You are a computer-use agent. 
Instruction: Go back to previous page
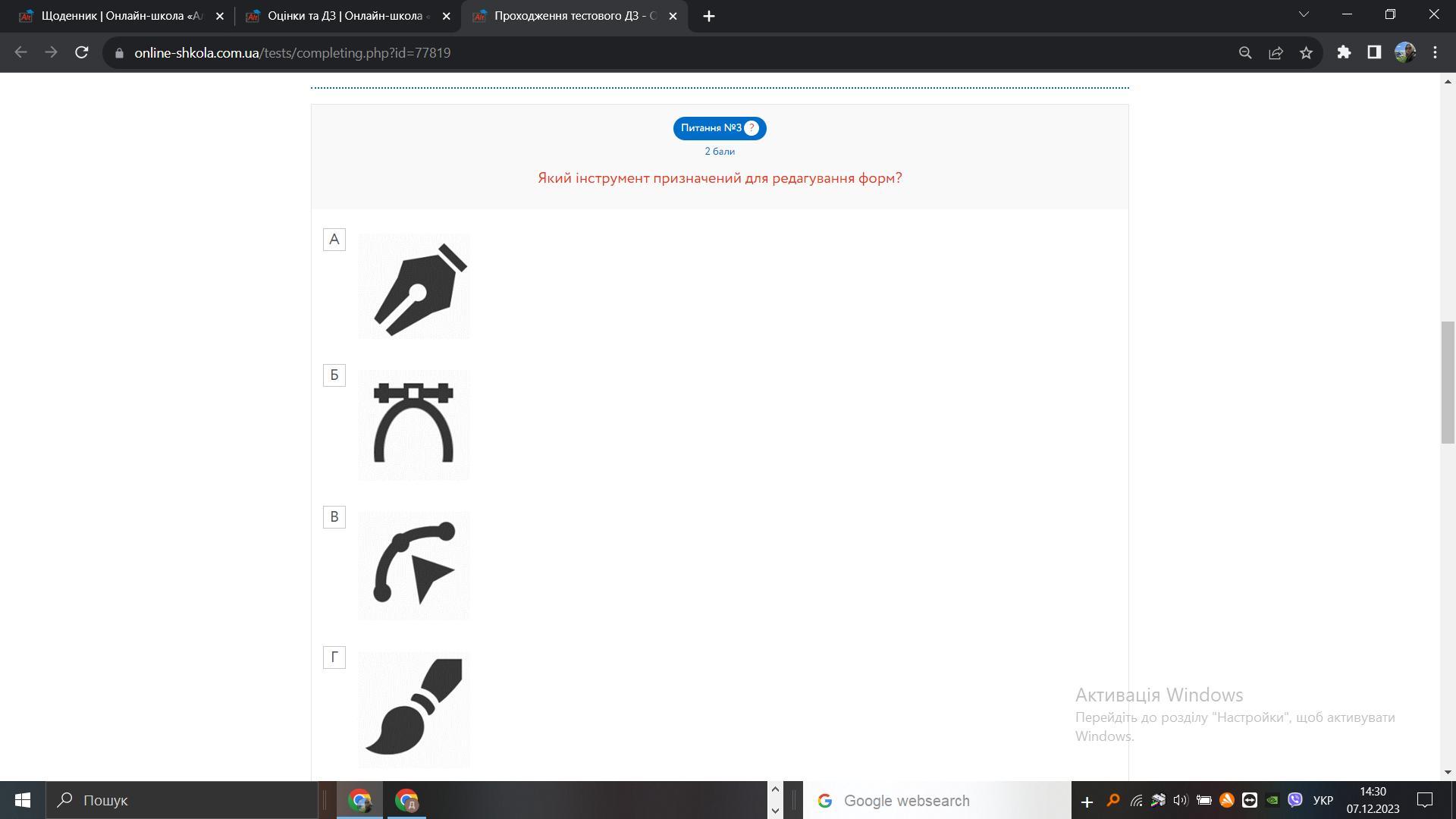[21, 52]
